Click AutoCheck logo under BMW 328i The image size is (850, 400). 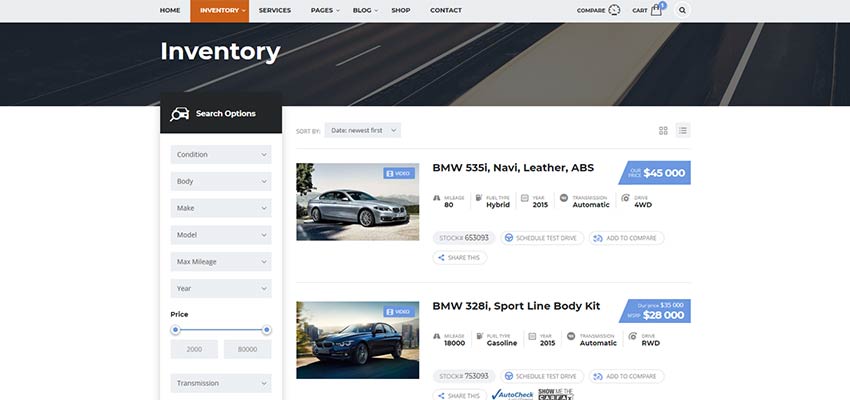(512, 395)
